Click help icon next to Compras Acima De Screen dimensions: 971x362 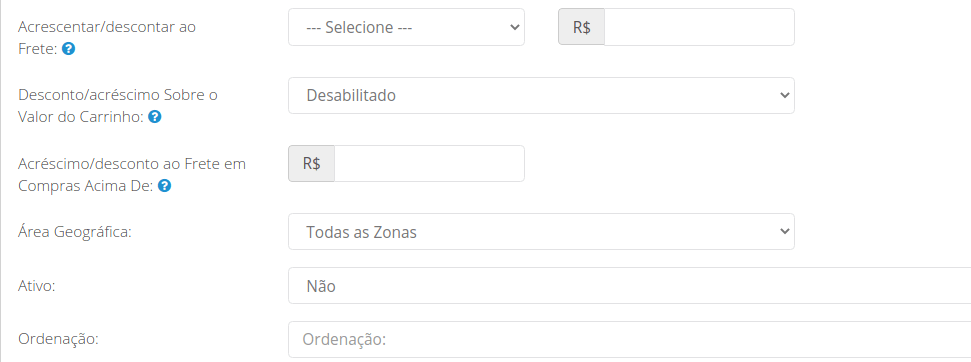[x=164, y=186]
